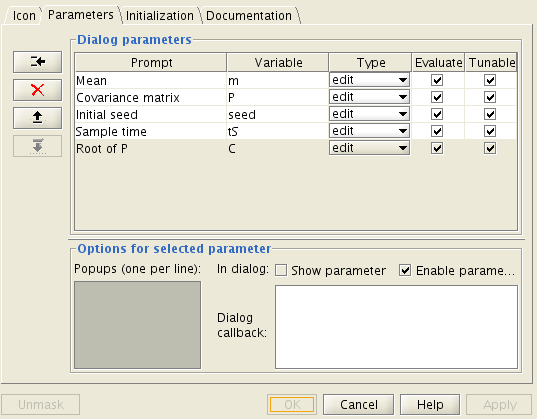
Task: Go to the Documentation tab
Action: tap(249, 16)
